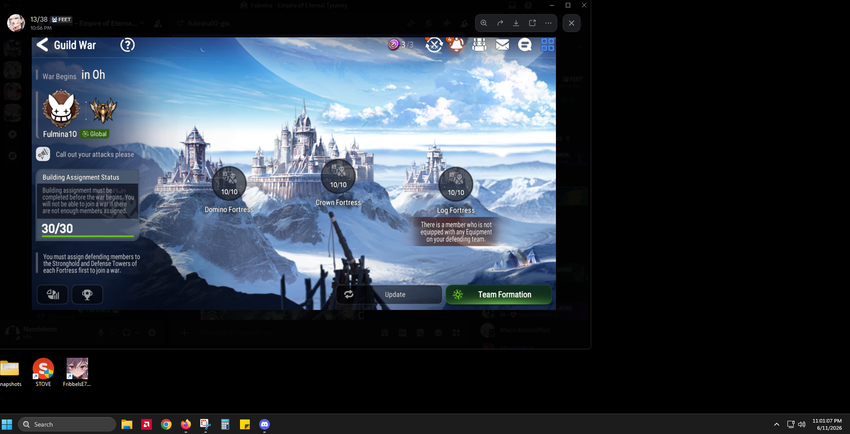Select the Domino Fortress 10/10 marker
Screen dimensions: 850x434
tap(229, 183)
